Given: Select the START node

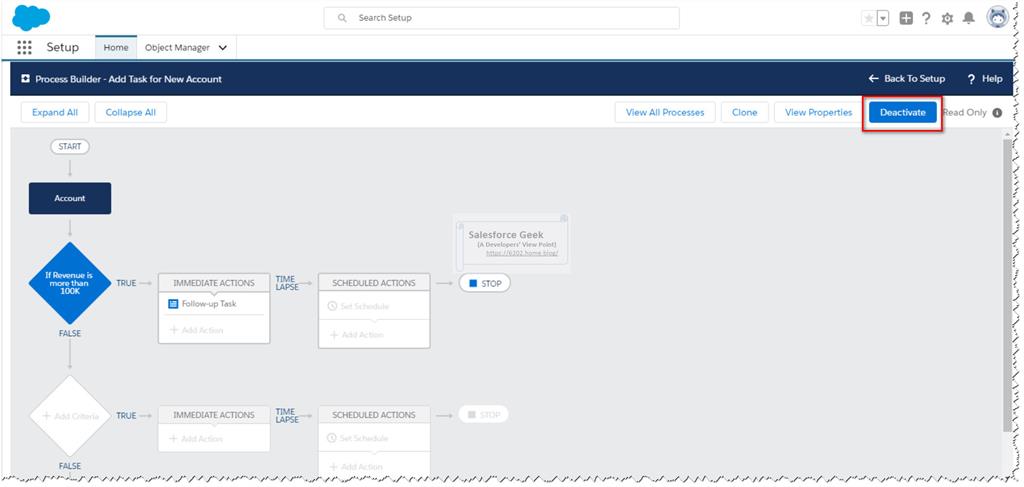Looking at the screenshot, I should click(x=70, y=147).
